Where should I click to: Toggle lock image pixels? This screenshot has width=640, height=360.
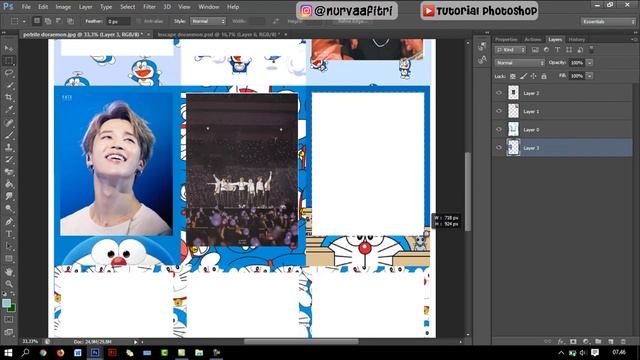point(523,76)
